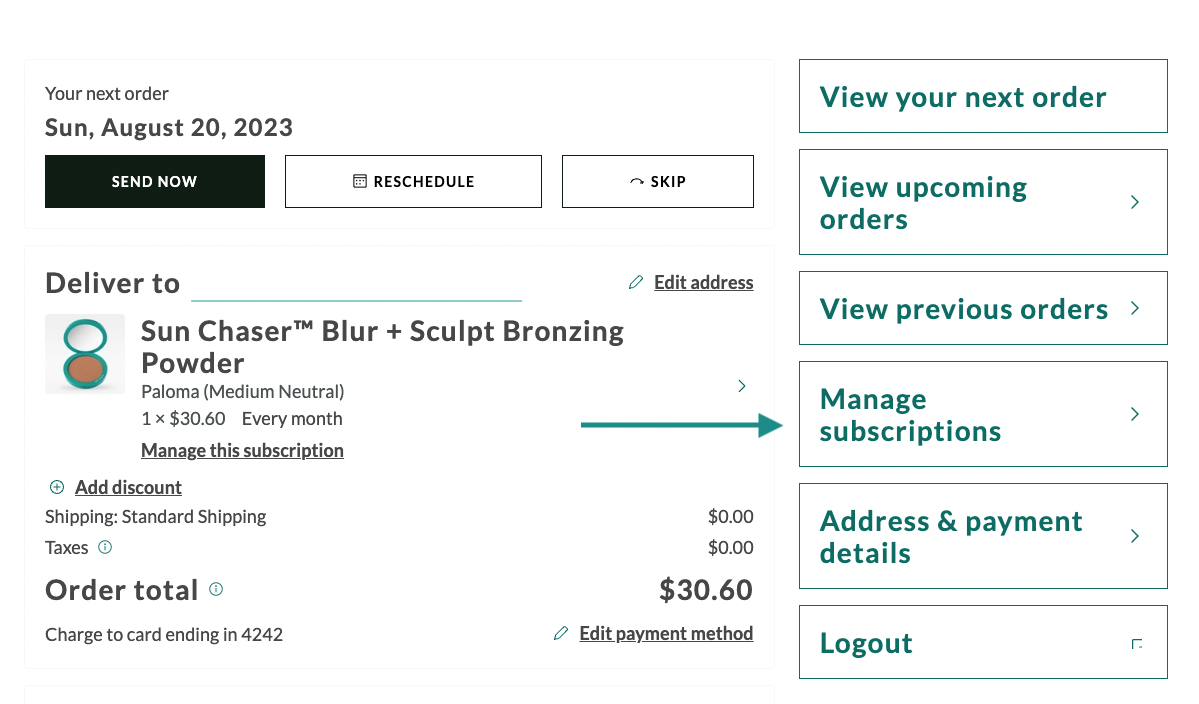Viewport: 1199px width, 704px height.
Task: Click the pencil icon beside Edit payment method
Action: pos(561,633)
